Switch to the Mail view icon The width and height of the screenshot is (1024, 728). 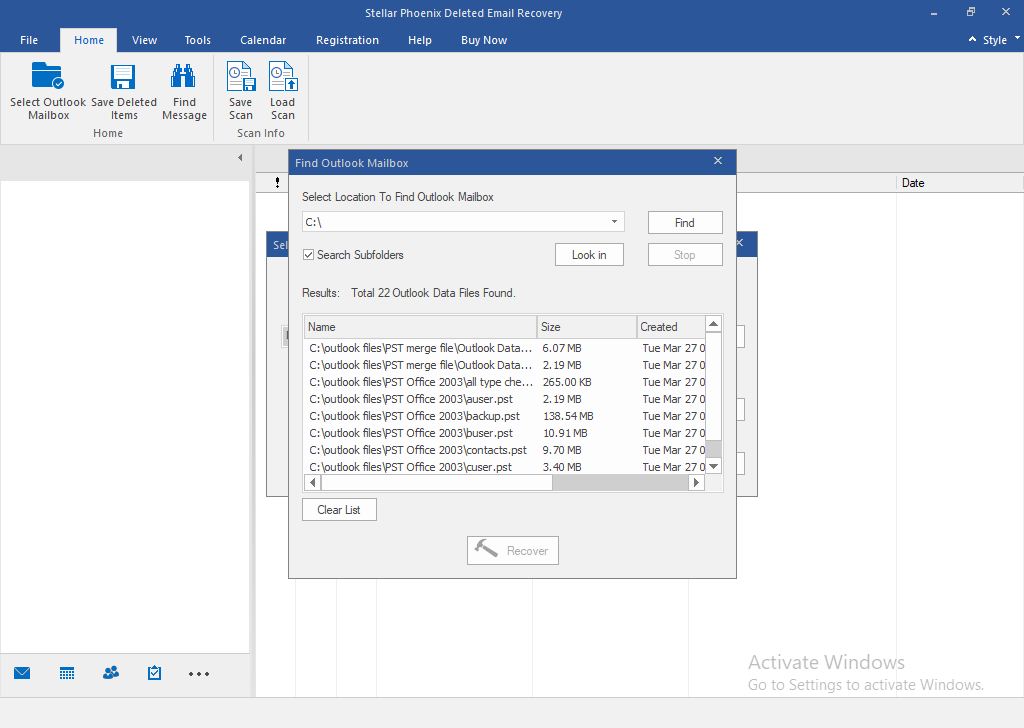point(22,673)
